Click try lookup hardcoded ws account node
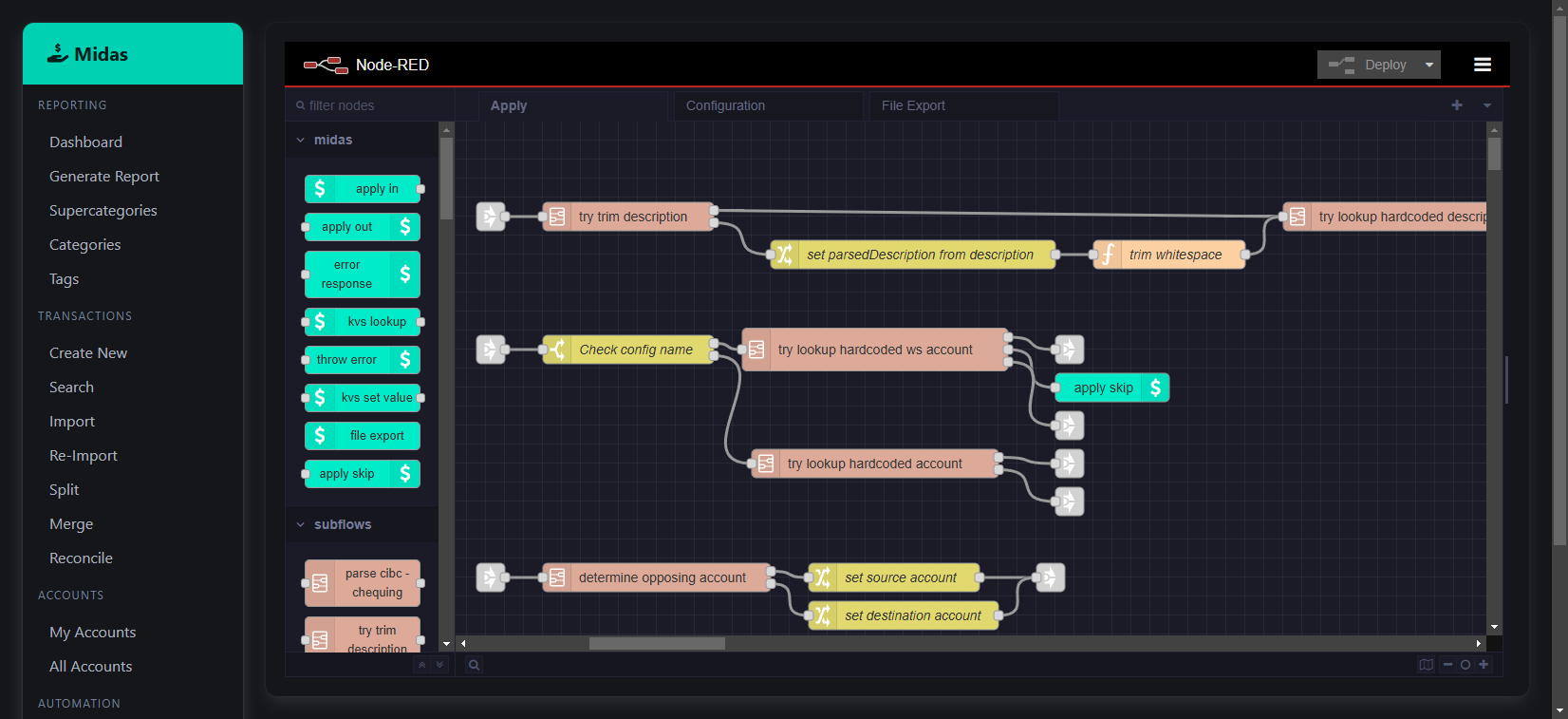Image resolution: width=1568 pixels, height=719 pixels. 875,350
